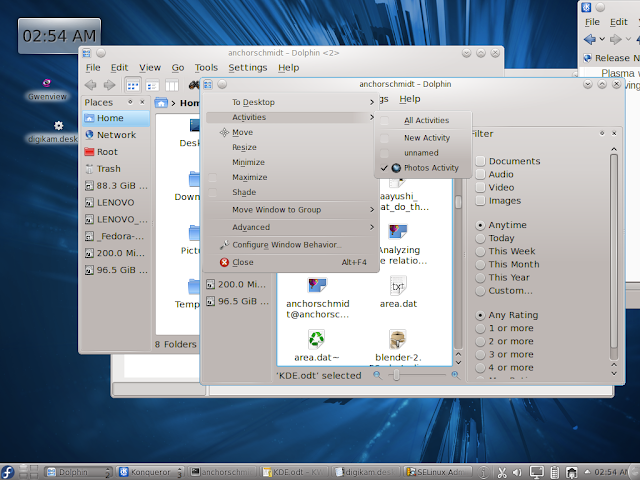Switch to digikam.desk taskbar entry
Viewport: 640px width, 480px height.
(x=366, y=472)
